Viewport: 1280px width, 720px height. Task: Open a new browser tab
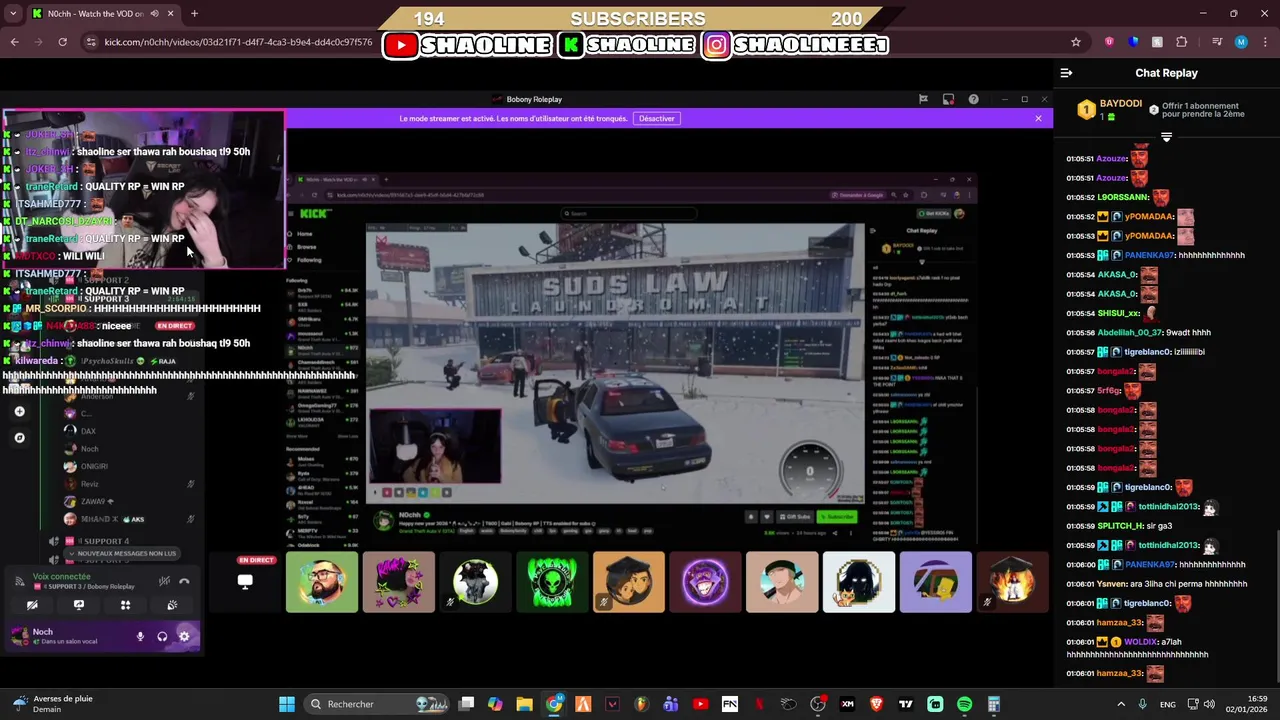[x=194, y=14]
